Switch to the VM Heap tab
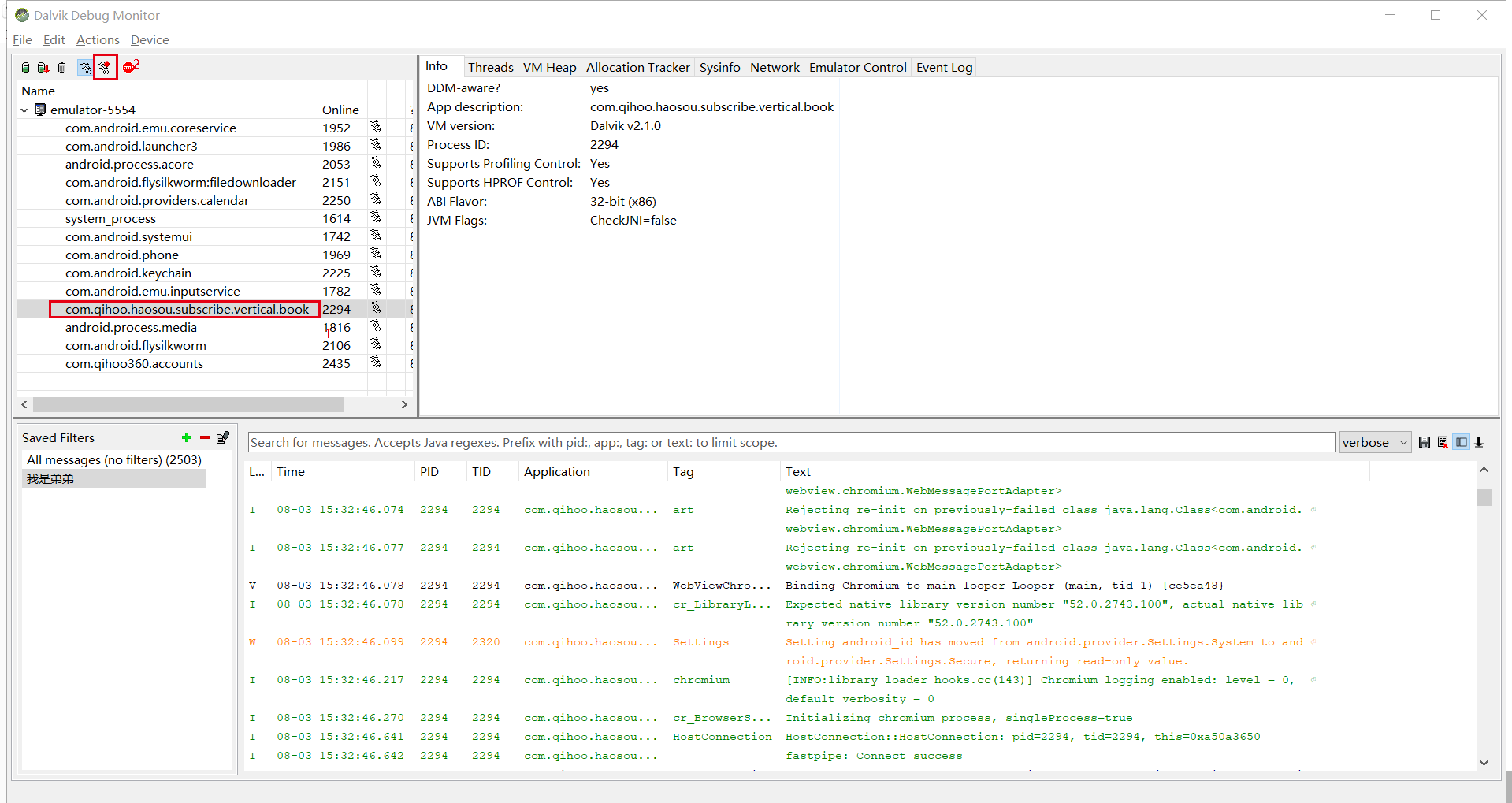 (549, 68)
